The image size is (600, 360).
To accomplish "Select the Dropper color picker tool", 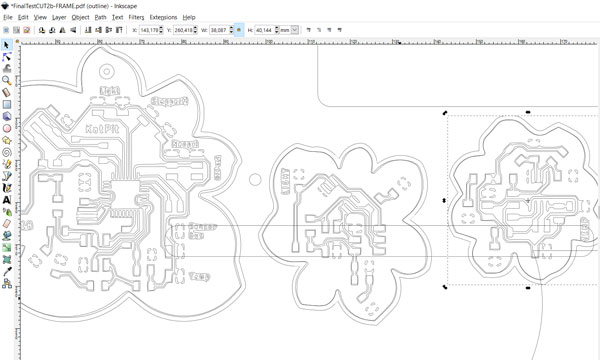I will click(x=7, y=271).
